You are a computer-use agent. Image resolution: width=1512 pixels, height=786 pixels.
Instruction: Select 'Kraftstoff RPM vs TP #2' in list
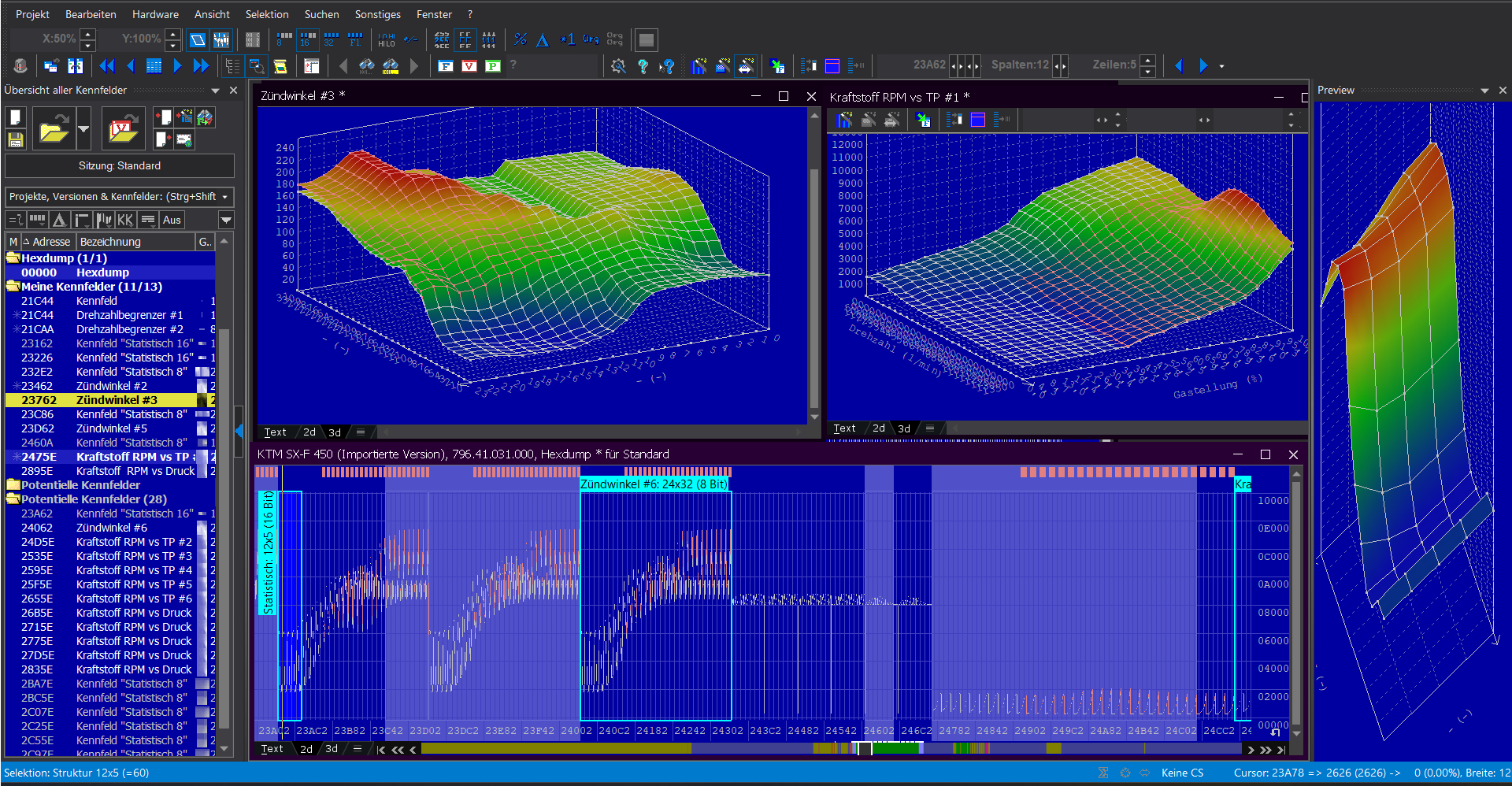pos(134,542)
